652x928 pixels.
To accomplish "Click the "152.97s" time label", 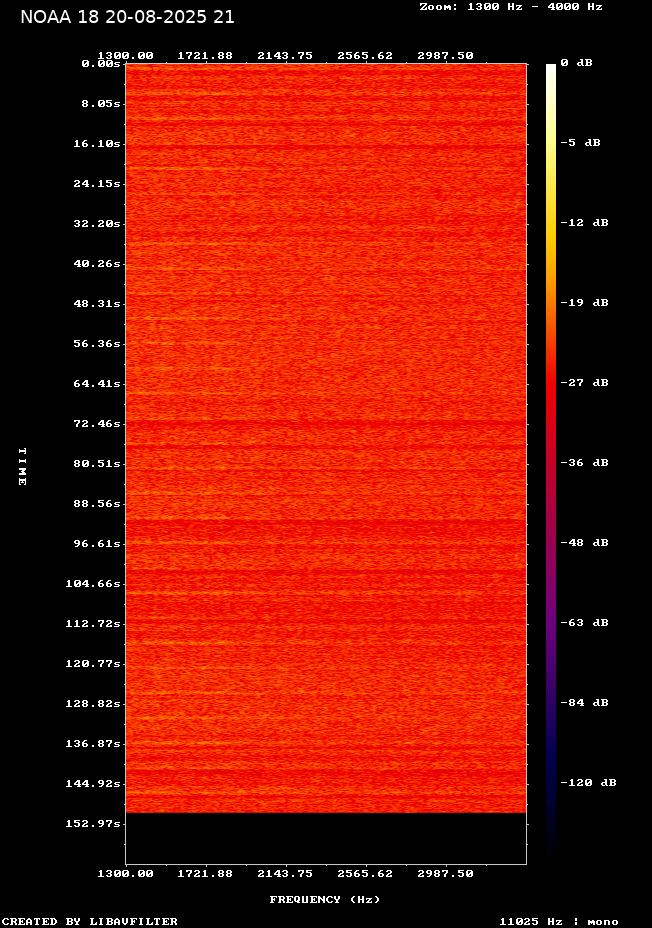I will point(93,824).
